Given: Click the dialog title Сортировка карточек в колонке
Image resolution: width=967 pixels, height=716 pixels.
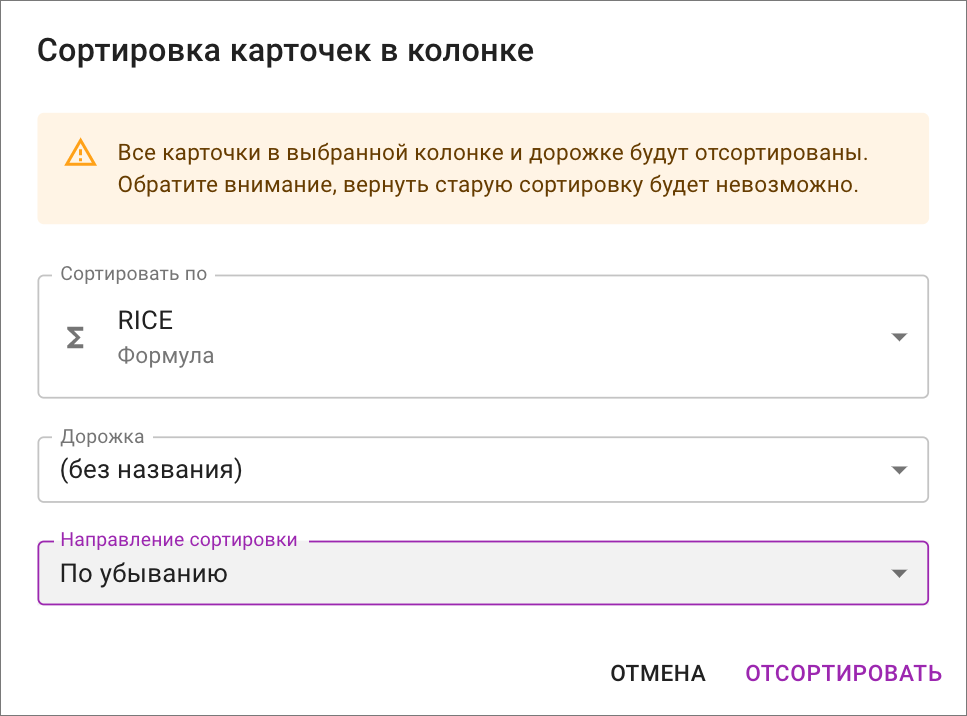Looking at the screenshot, I should [x=285, y=50].
